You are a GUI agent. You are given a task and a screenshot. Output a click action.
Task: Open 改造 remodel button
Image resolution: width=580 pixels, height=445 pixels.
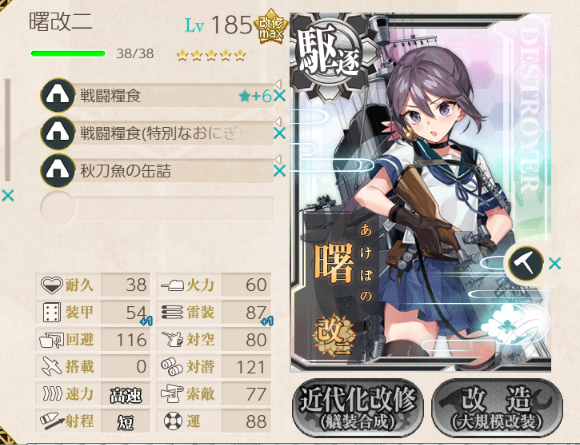point(497,408)
